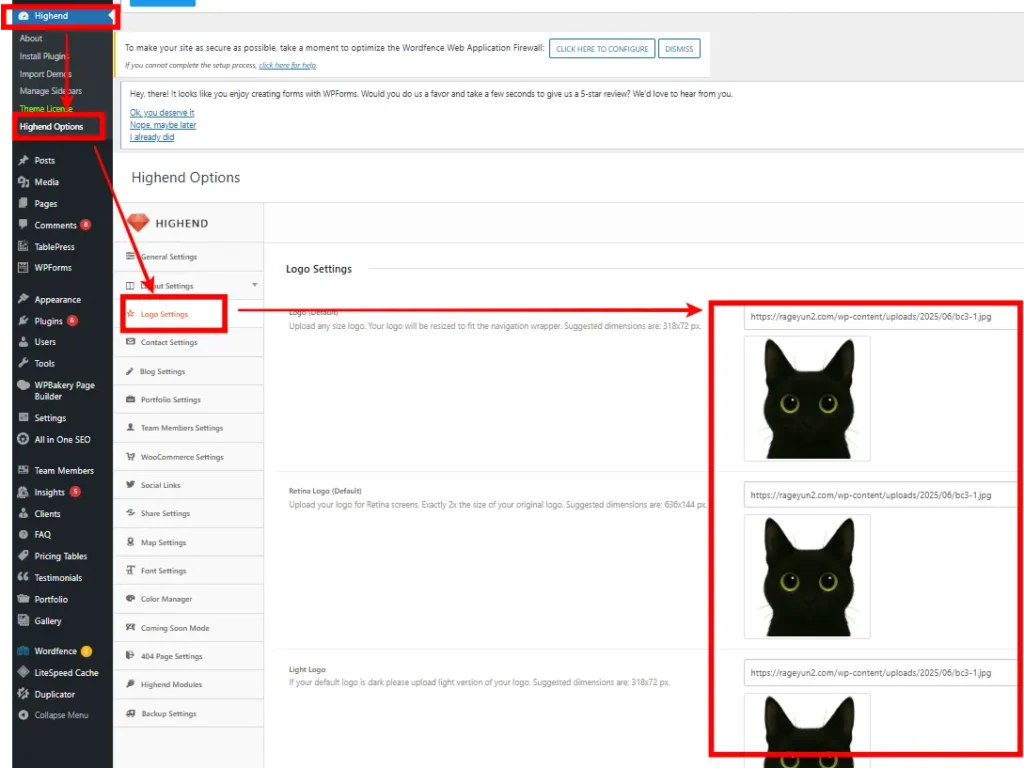The image size is (1024, 768).
Task: Click the Highend red gem logo
Action: pyautogui.click(x=138, y=223)
